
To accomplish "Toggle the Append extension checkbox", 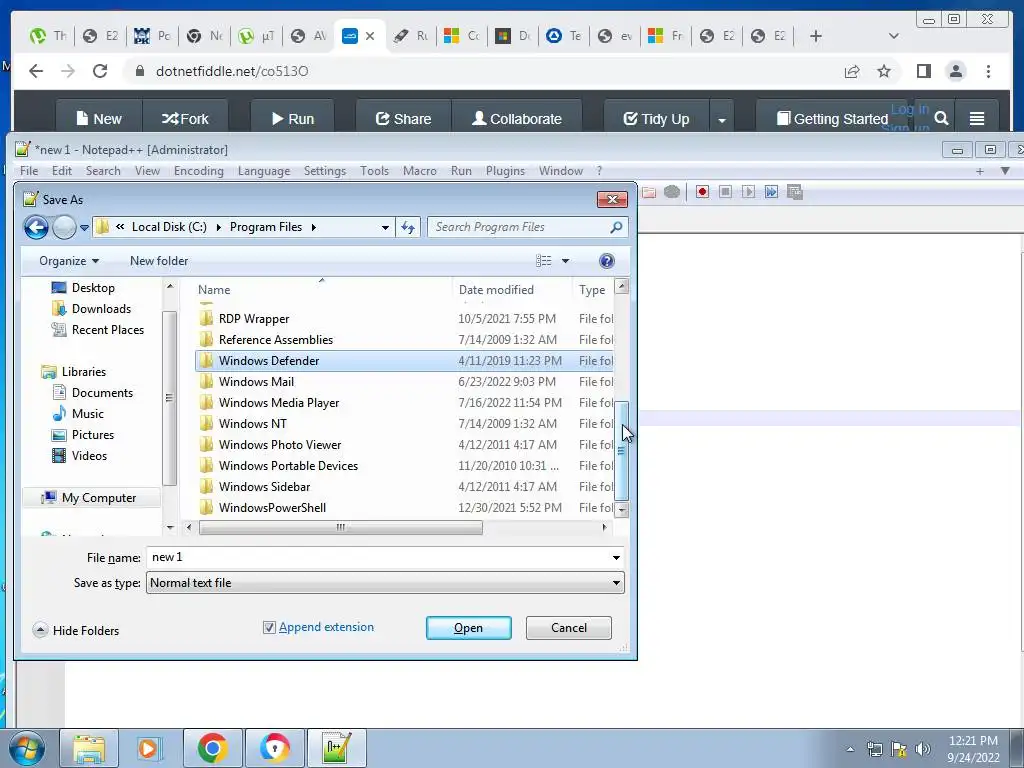I will point(269,628).
